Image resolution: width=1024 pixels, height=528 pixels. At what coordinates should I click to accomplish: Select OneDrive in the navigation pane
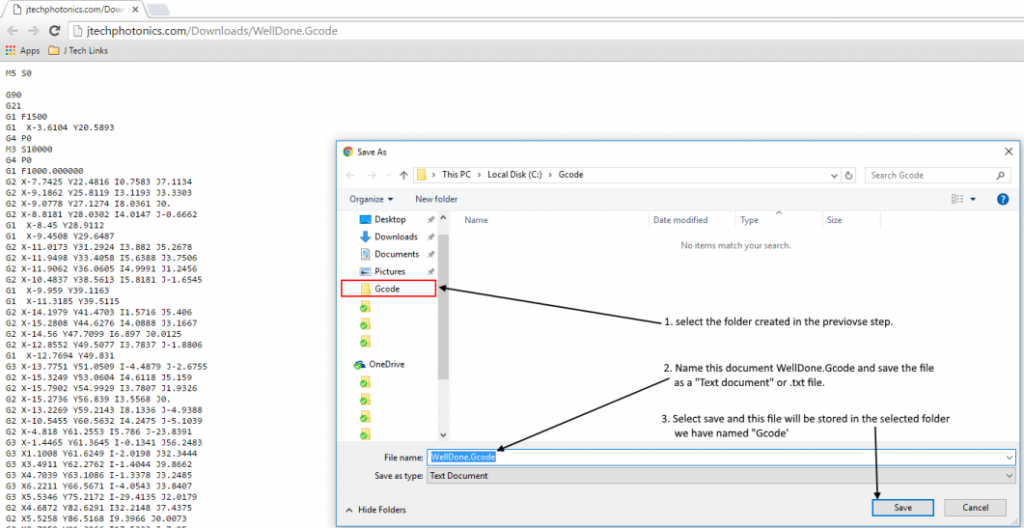tap(385, 364)
